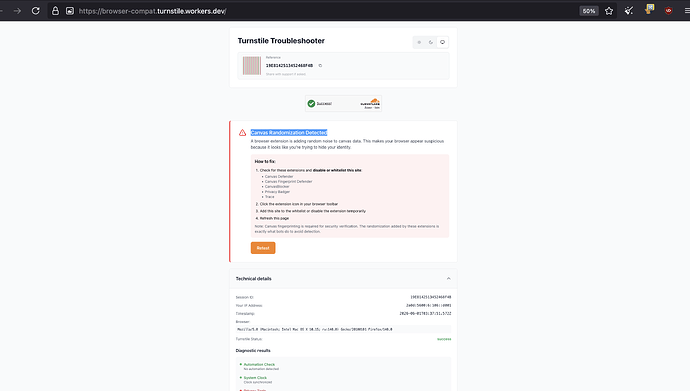Copy the reference ID with the copy icon
The width and height of the screenshot is (690, 391).
pyautogui.click(x=320, y=66)
